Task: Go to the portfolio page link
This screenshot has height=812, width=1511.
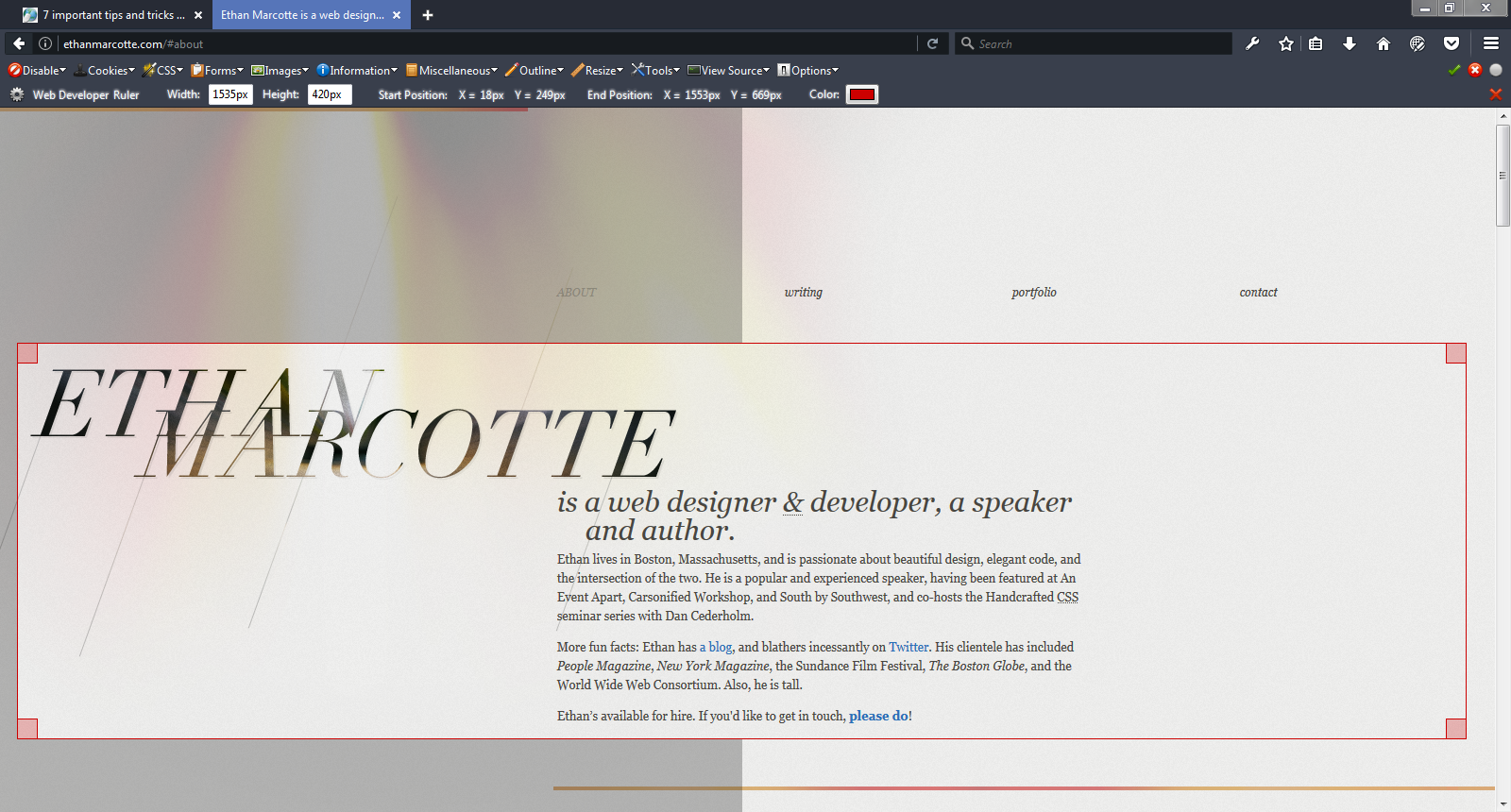Action: tap(1034, 293)
